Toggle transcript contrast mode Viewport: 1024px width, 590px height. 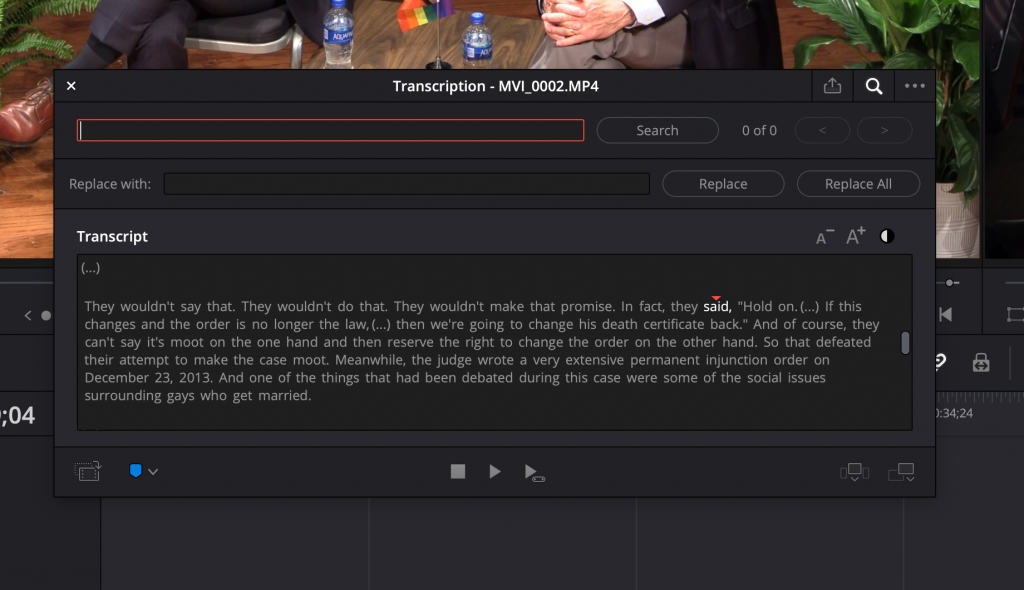click(887, 237)
